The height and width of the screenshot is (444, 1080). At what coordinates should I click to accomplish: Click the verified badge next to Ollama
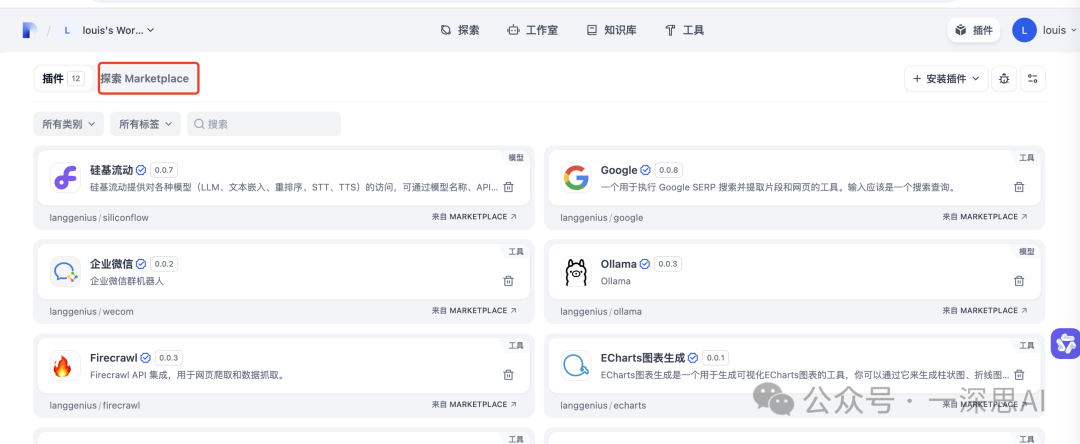pyautogui.click(x=645, y=264)
